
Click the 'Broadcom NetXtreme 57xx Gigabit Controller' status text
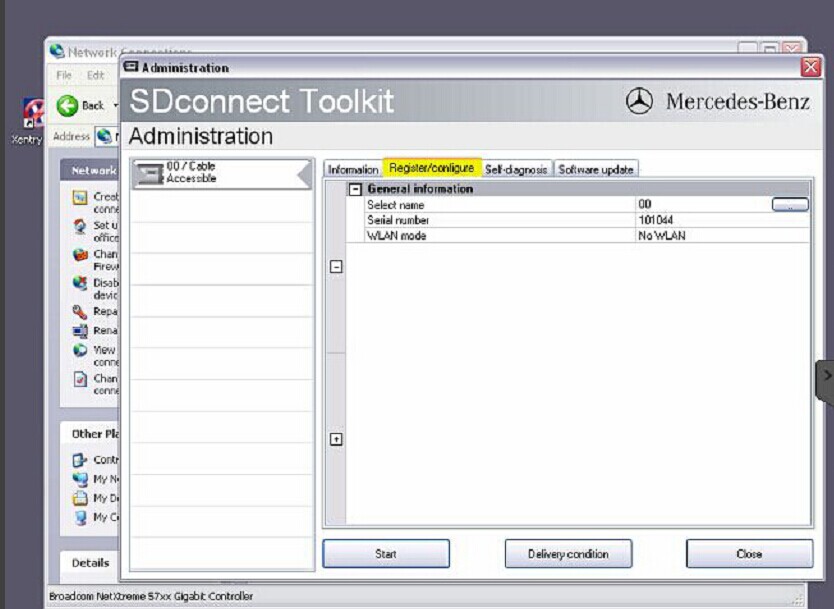pyautogui.click(x=151, y=596)
